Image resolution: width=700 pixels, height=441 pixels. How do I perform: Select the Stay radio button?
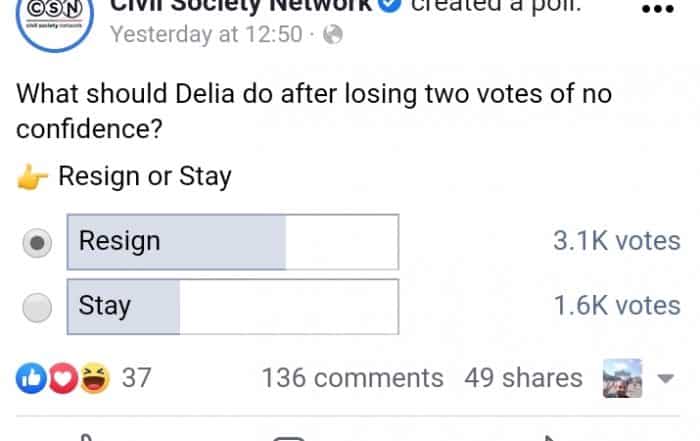click(x=37, y=307)
